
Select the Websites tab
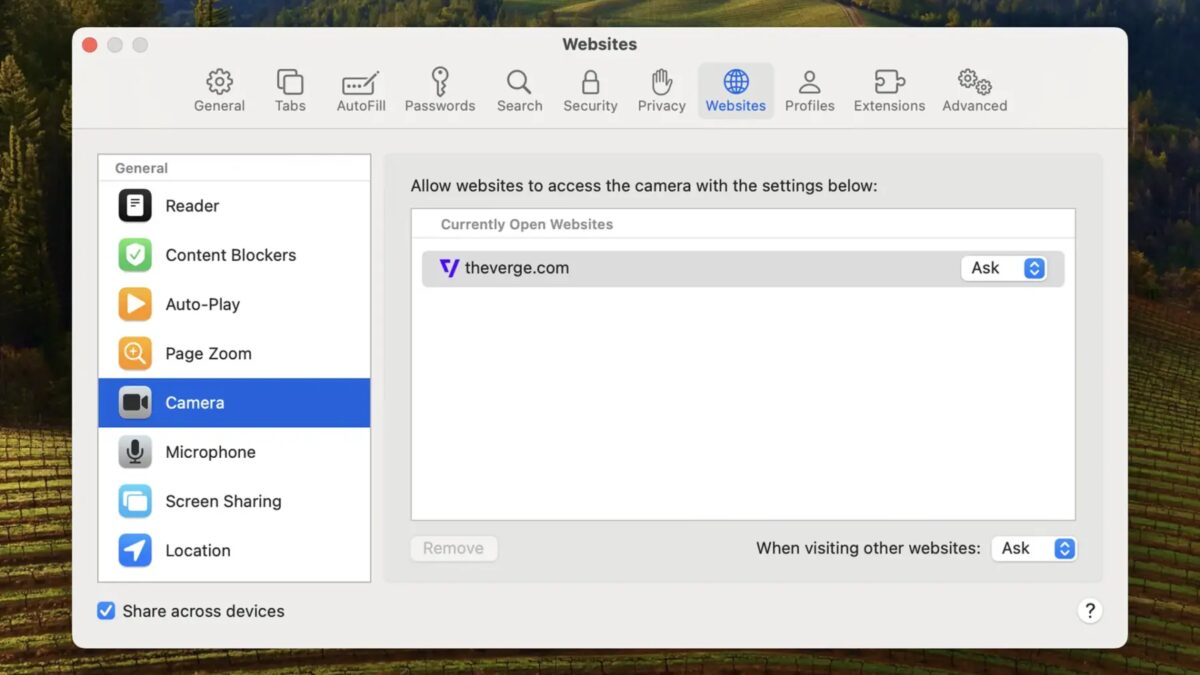735,91
